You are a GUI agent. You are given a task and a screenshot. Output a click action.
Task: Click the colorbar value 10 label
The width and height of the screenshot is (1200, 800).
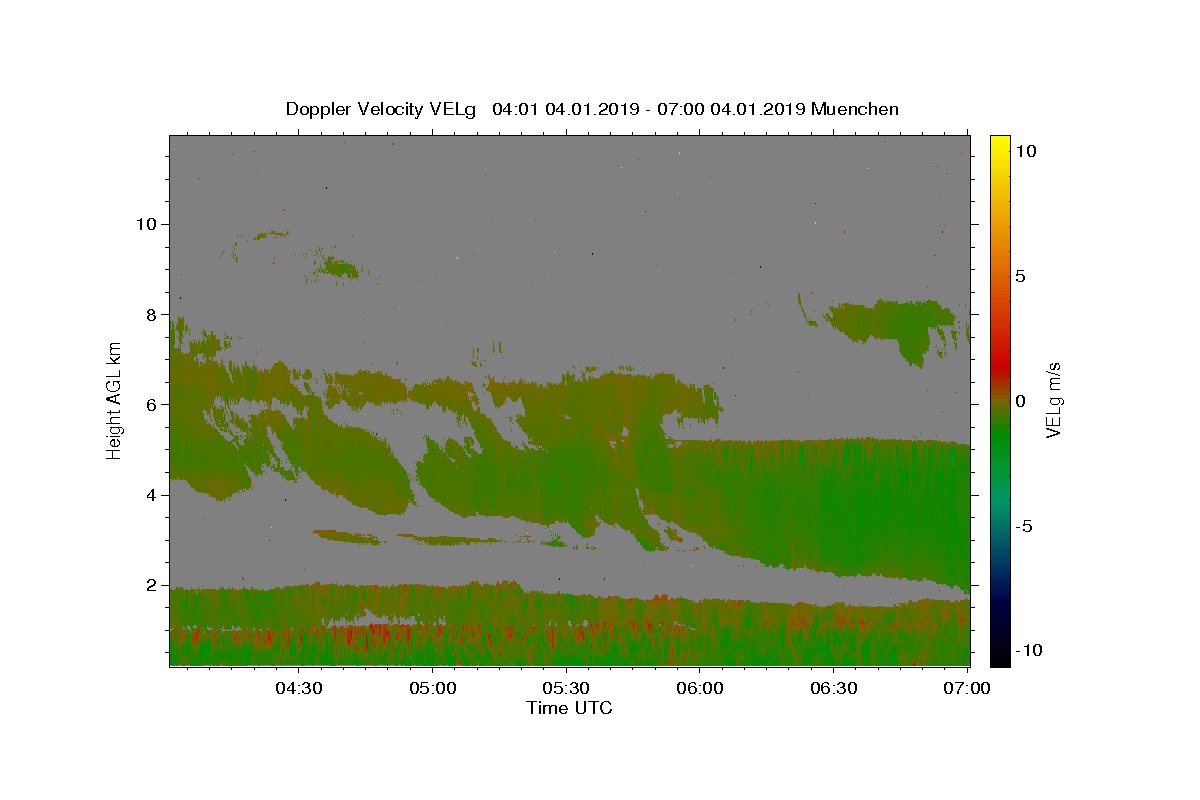click(x=1025, y=151)
